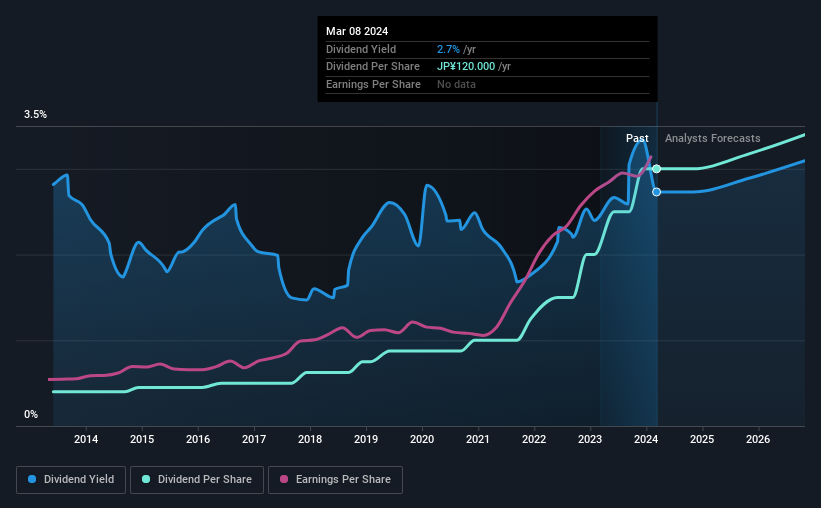Click the 2017 x-axis label
Screen dimensions: 821x508
(x=254, y=439)
